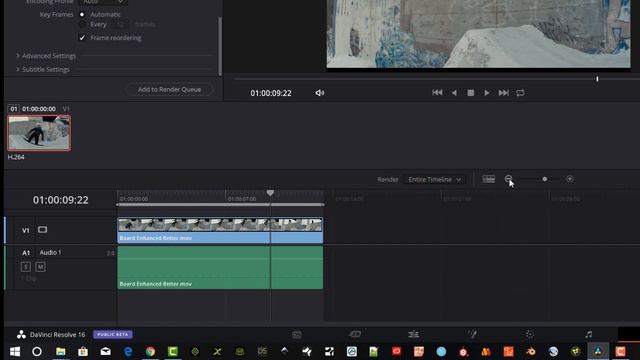Screen dimensions: 640x360
Task: Open green Camtasia icon on taskbar
Action: [x=173, y=351]
